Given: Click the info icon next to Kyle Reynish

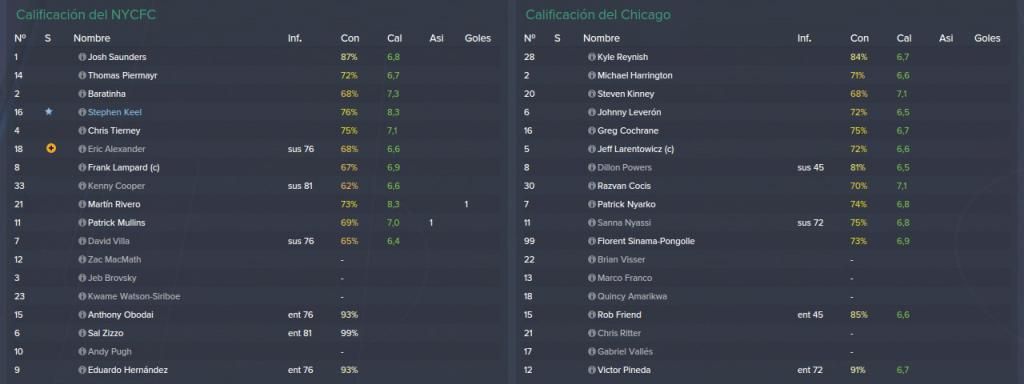Looking at the screenshot, I should pyautogui.click(x=592, y=57).
